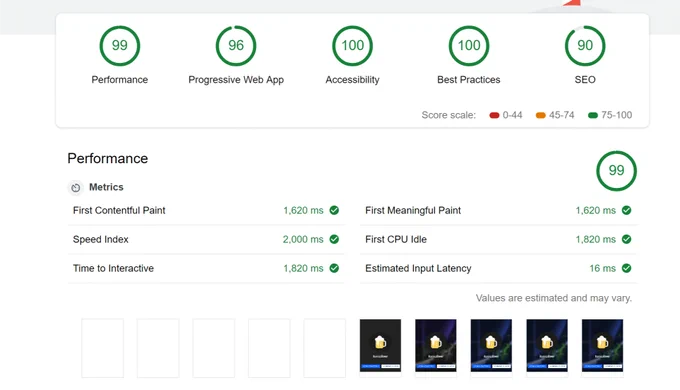
Task: Click the 1,620 ms First Meaningful Paint value
Action: click(595, 210)
